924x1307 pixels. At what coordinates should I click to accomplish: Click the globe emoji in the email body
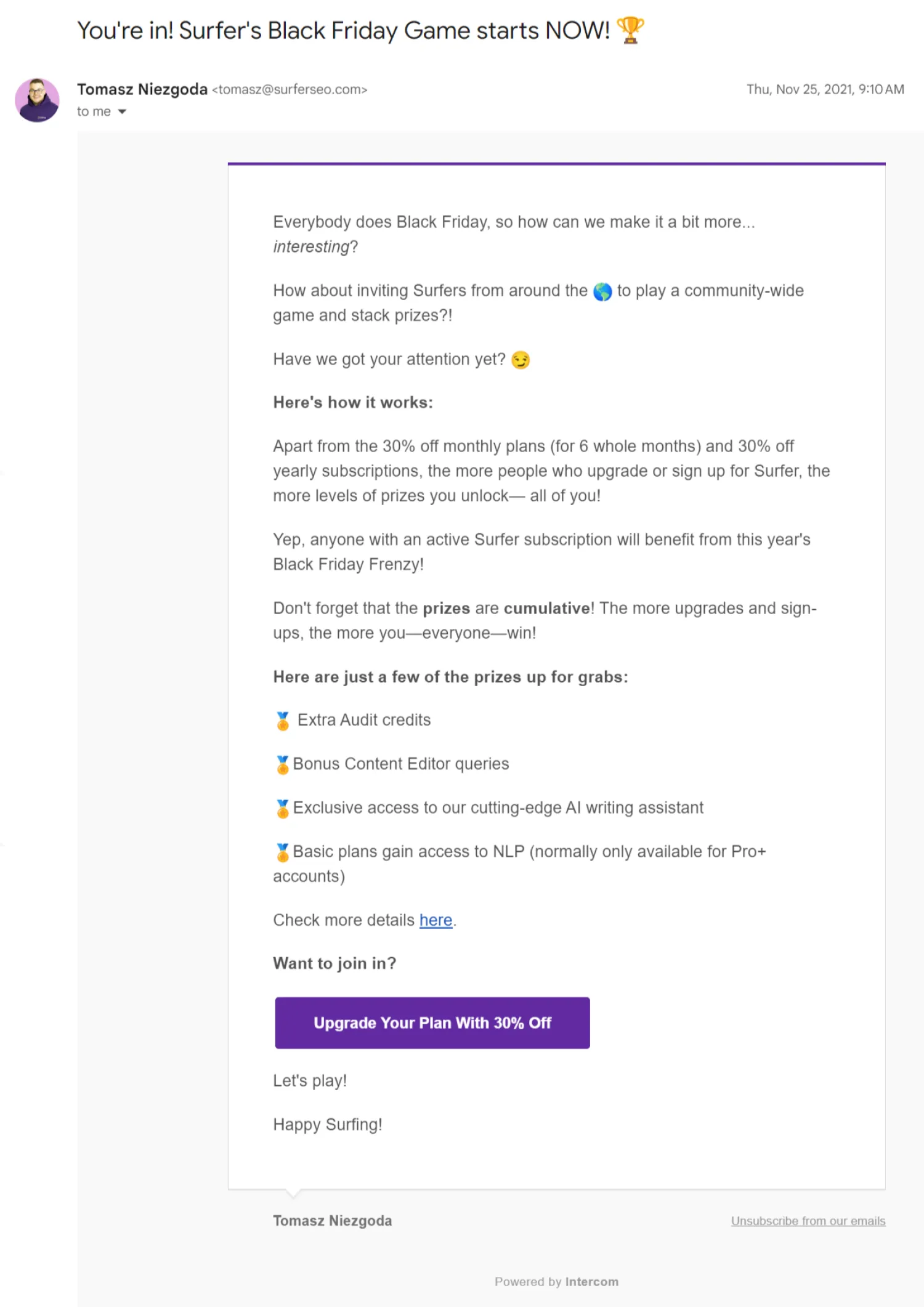(x=602, y=291)
